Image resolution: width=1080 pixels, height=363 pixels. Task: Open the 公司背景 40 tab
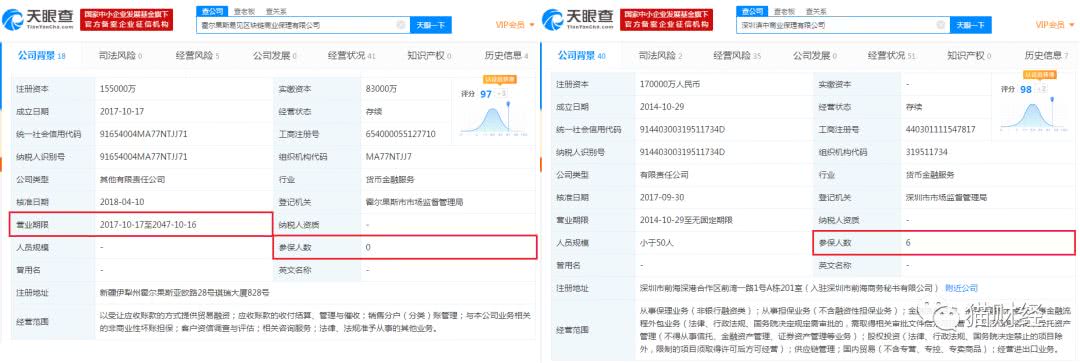582,55
